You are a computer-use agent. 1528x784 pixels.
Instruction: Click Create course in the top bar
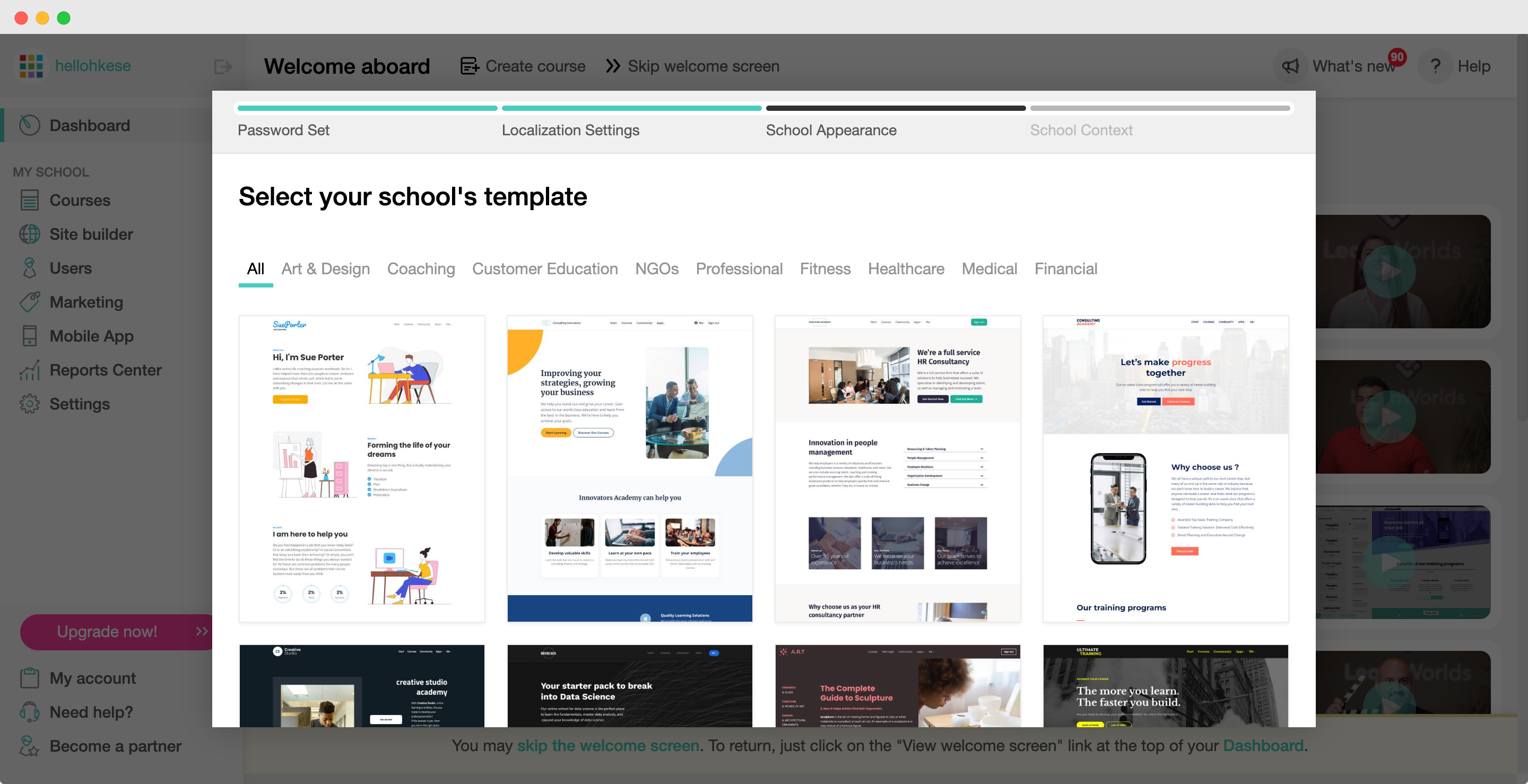pyautogui.click(x=523, y=66)
